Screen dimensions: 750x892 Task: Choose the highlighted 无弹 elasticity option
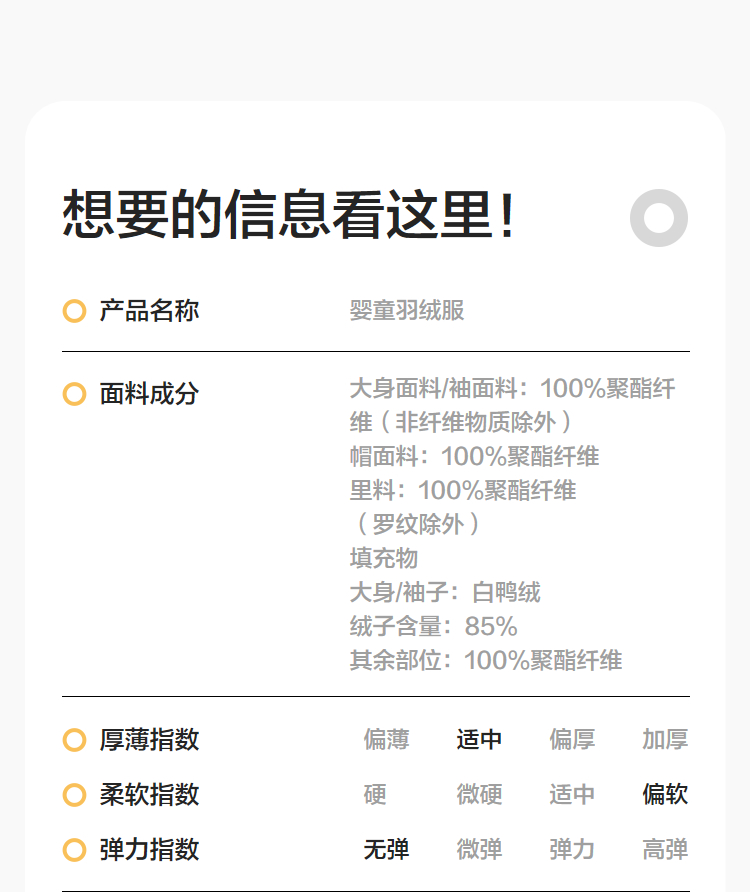(x=386, y=850)
